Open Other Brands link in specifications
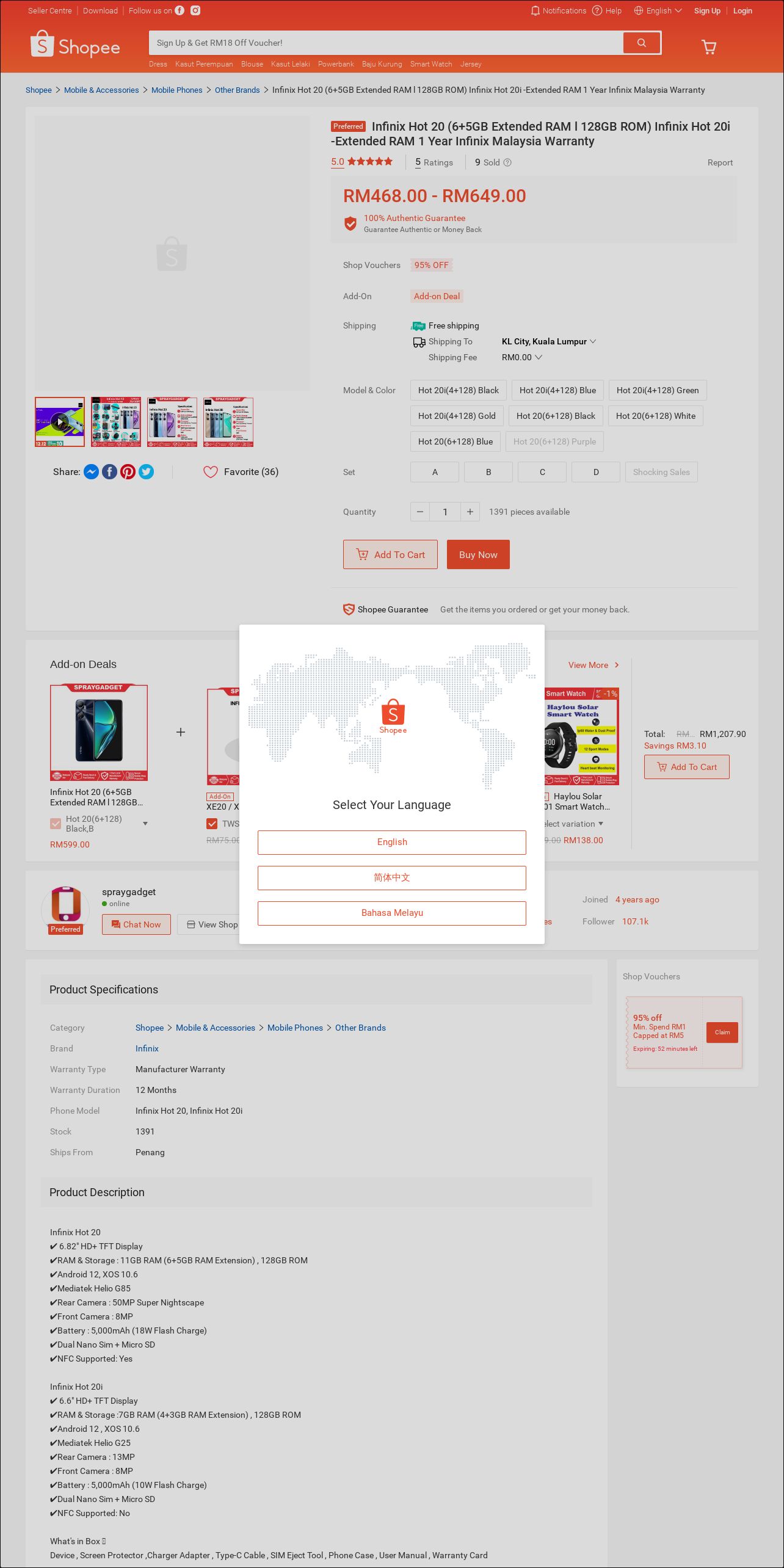Screen dimensions: 784x1568 [360, 1028]
